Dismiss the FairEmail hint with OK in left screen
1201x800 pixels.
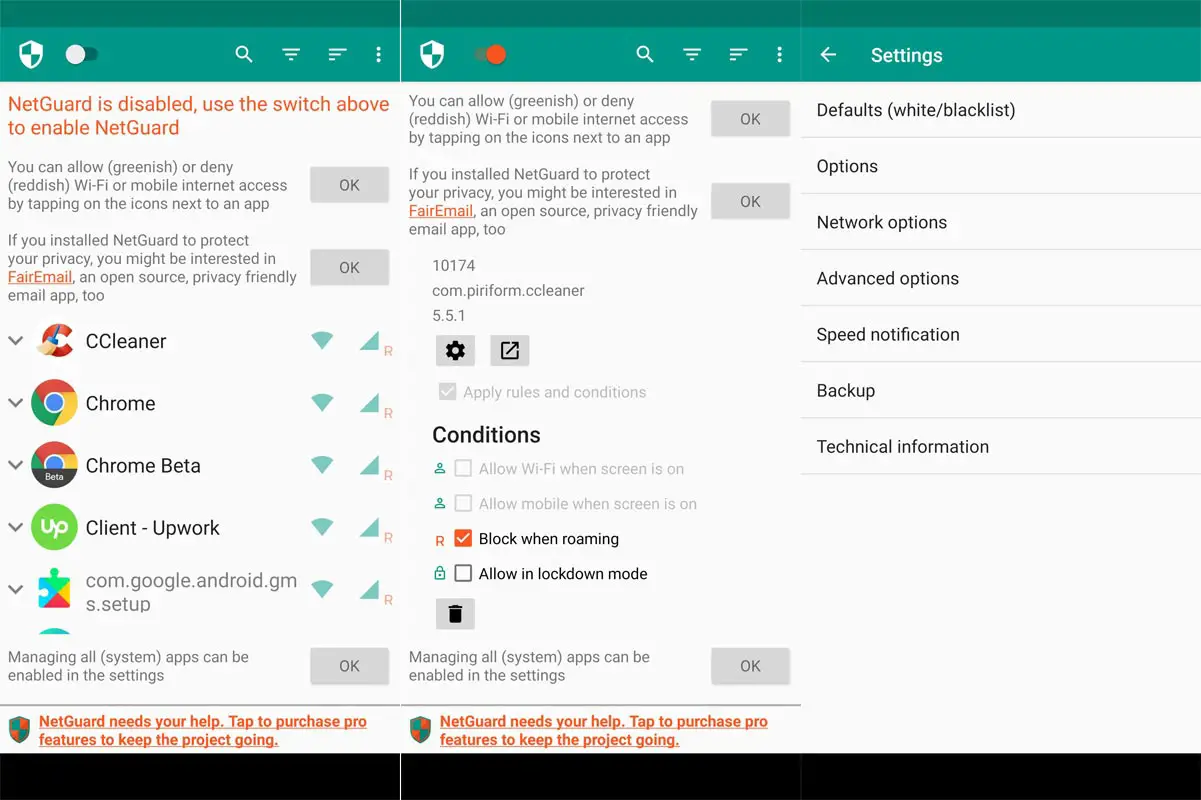click(x=349, y=267)
